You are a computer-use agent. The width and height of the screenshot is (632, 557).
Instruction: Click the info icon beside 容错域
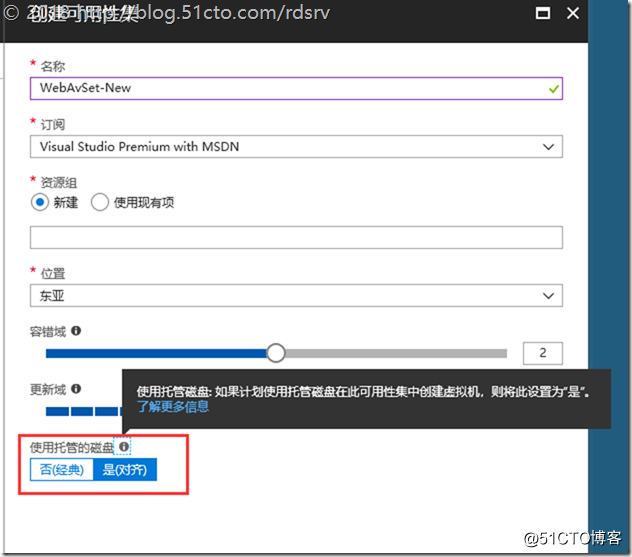(76, 331)
